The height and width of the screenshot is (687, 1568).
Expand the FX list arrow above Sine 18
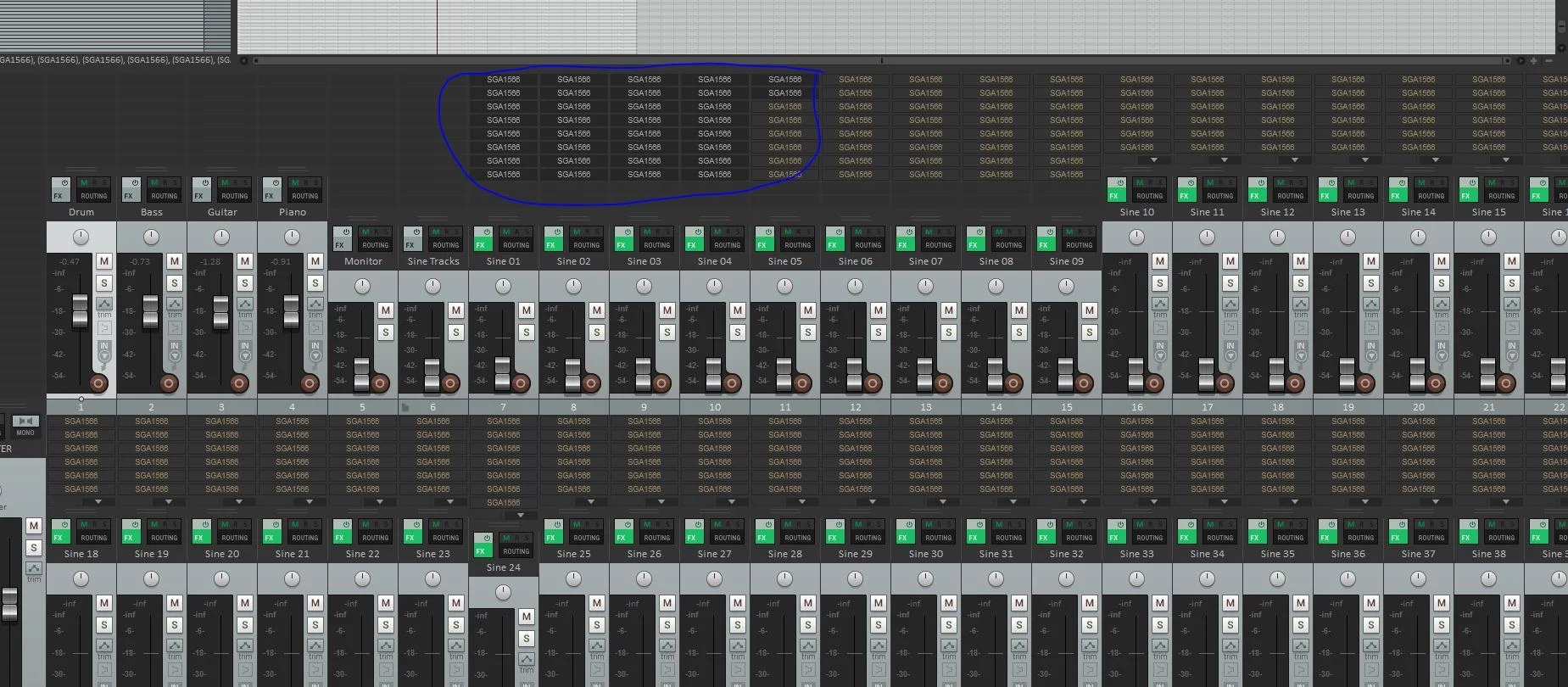coord(98,501)
